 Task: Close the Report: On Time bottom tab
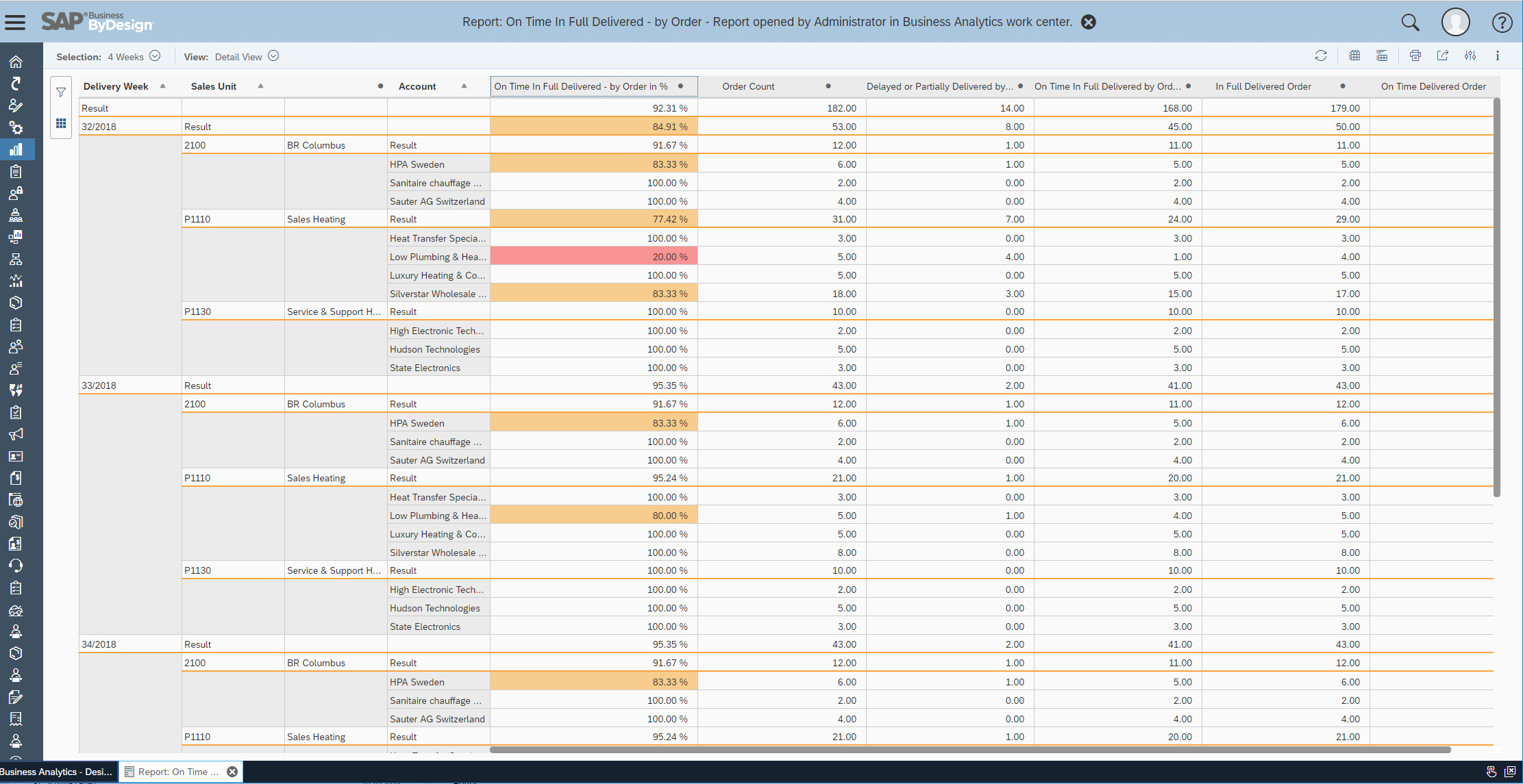click(232, 772)
